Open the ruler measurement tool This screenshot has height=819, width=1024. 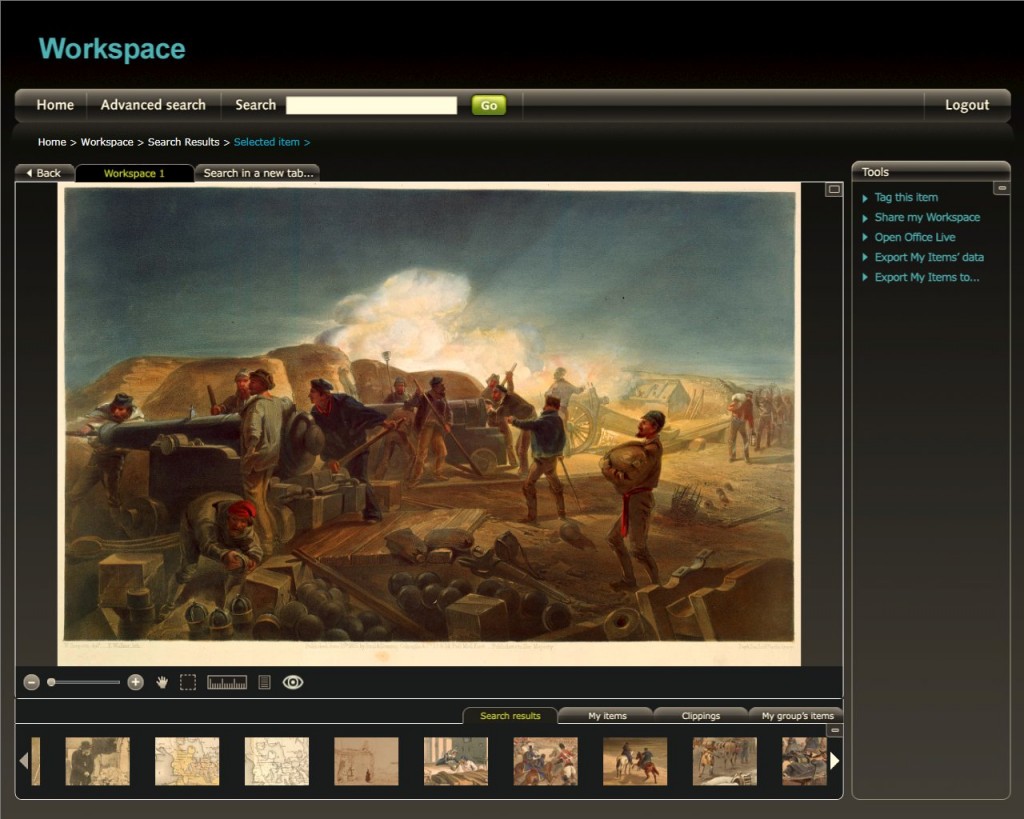[x=227, y=682]
